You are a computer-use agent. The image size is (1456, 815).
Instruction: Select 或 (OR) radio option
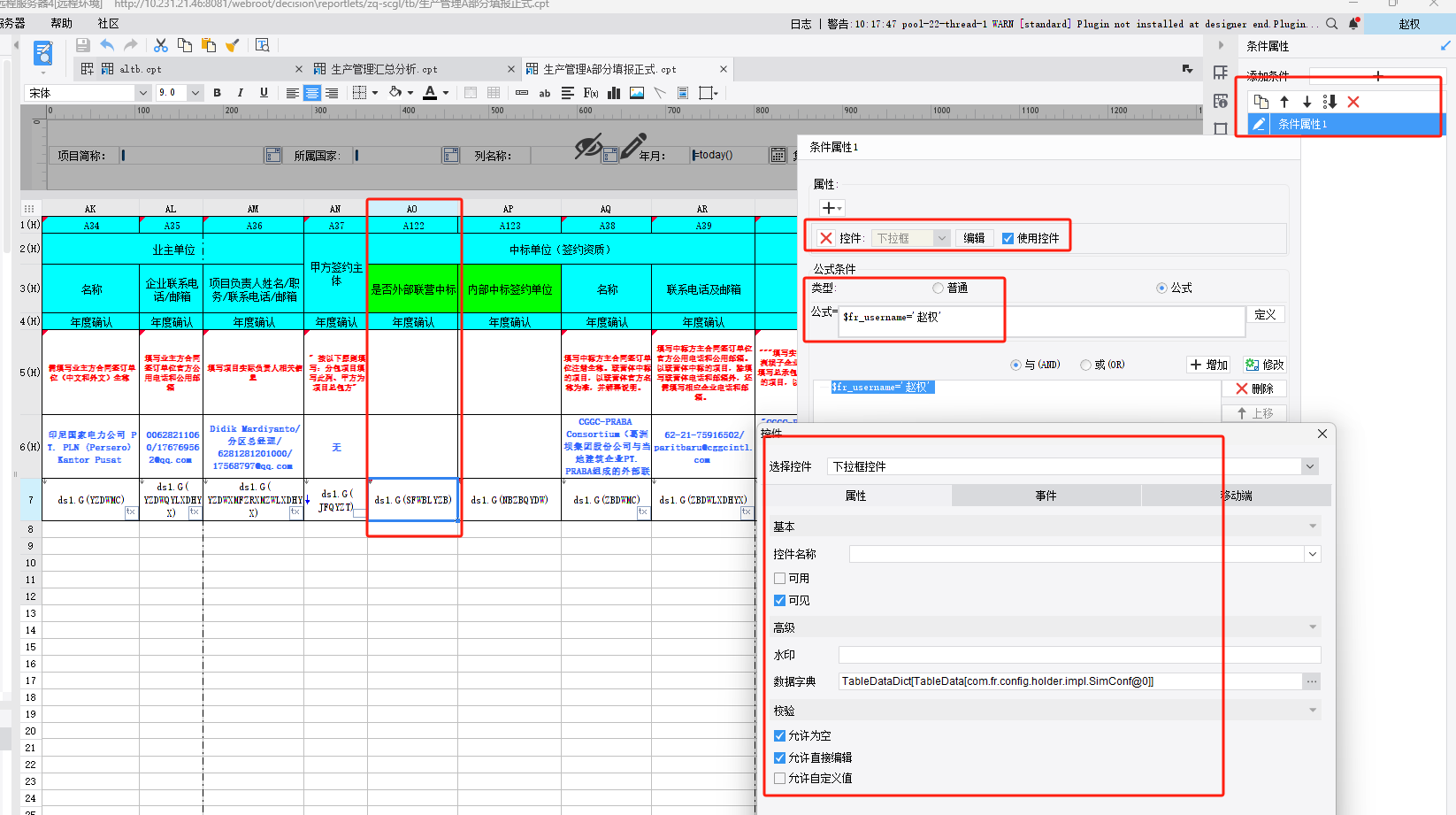pyautogui.click(x=1085, y=365)
